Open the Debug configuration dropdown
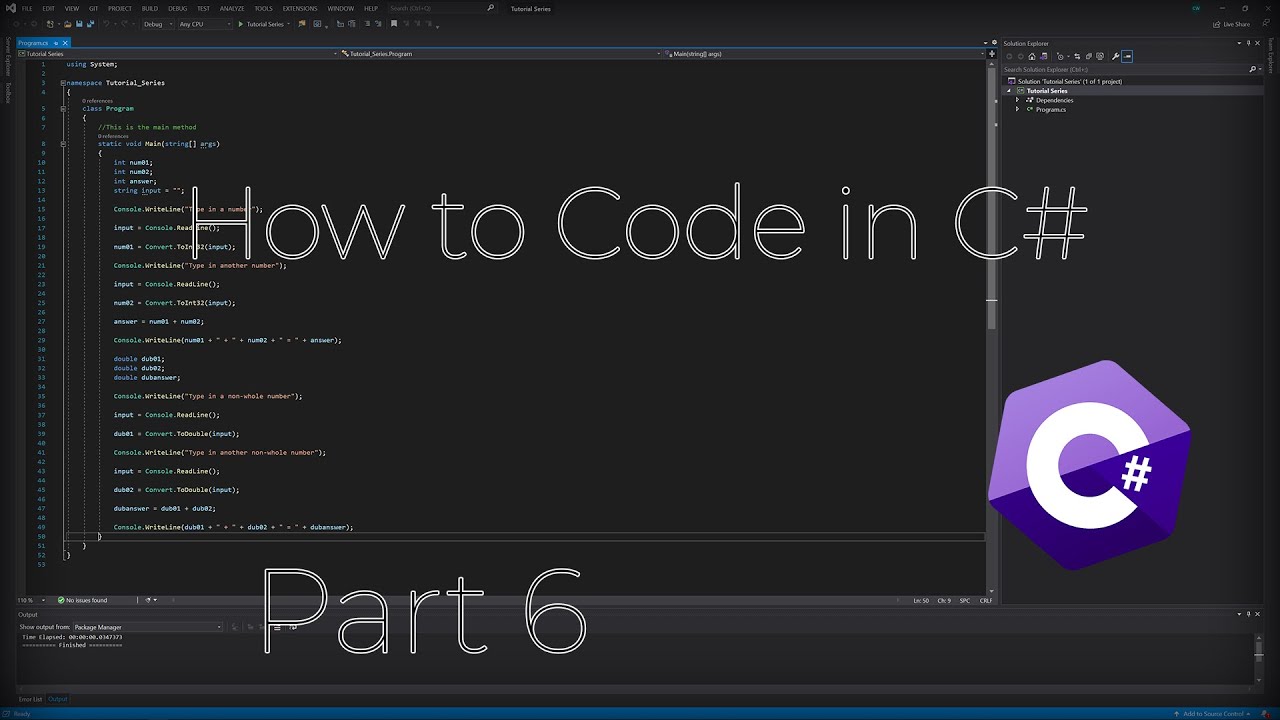The image size is (1280, 720). point(157,24)
